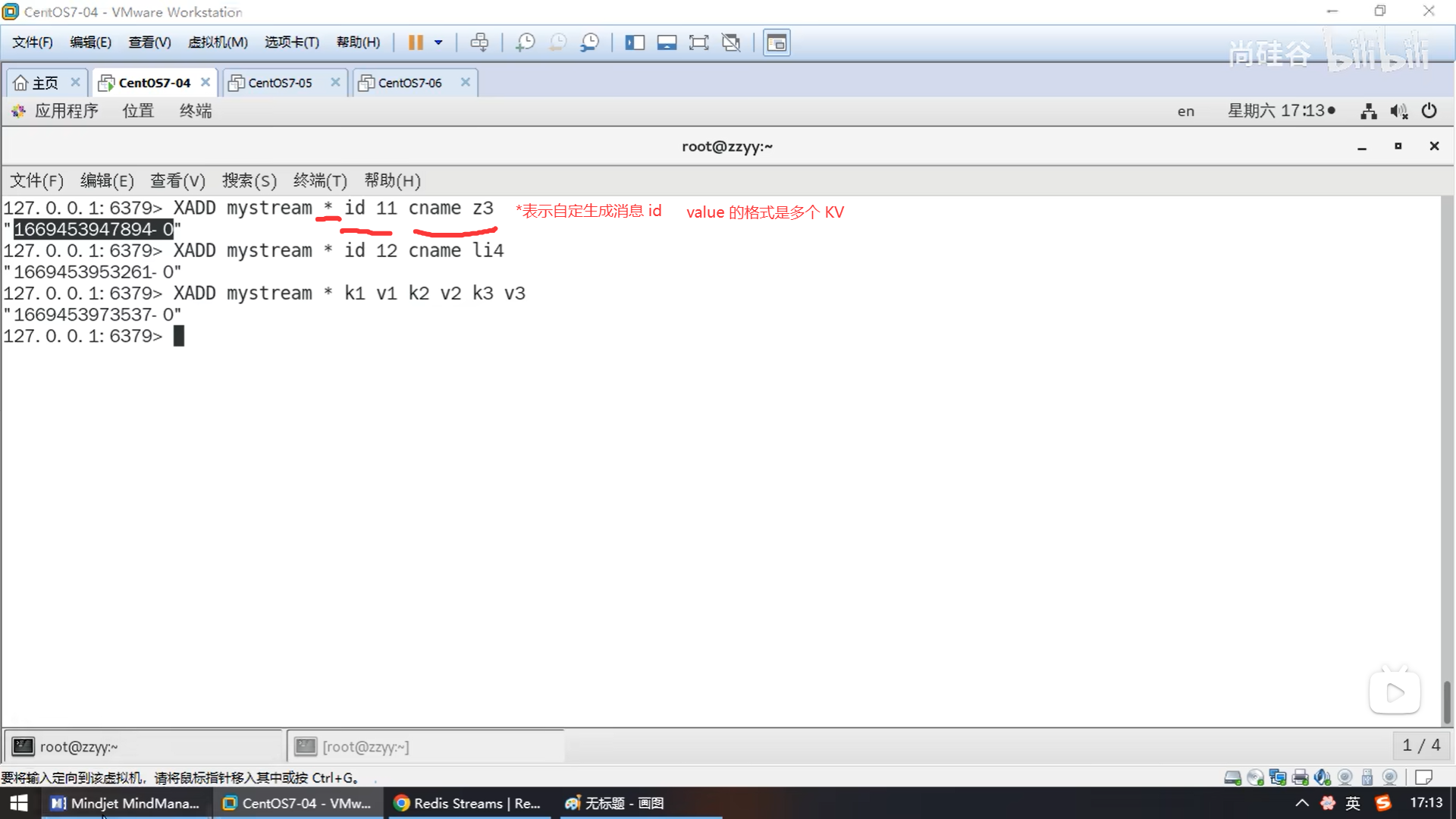
Task: Toggle the thumbnail bar view
Action: click(667, 42)
